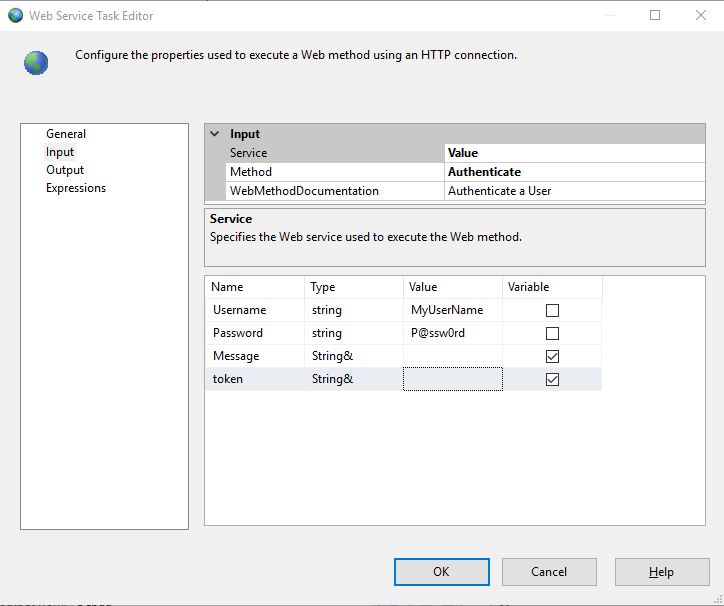The width and height of the screenshot is (724, 606).
Task: Enable the Variable checkbox for Username
Action: coord(552,311)
